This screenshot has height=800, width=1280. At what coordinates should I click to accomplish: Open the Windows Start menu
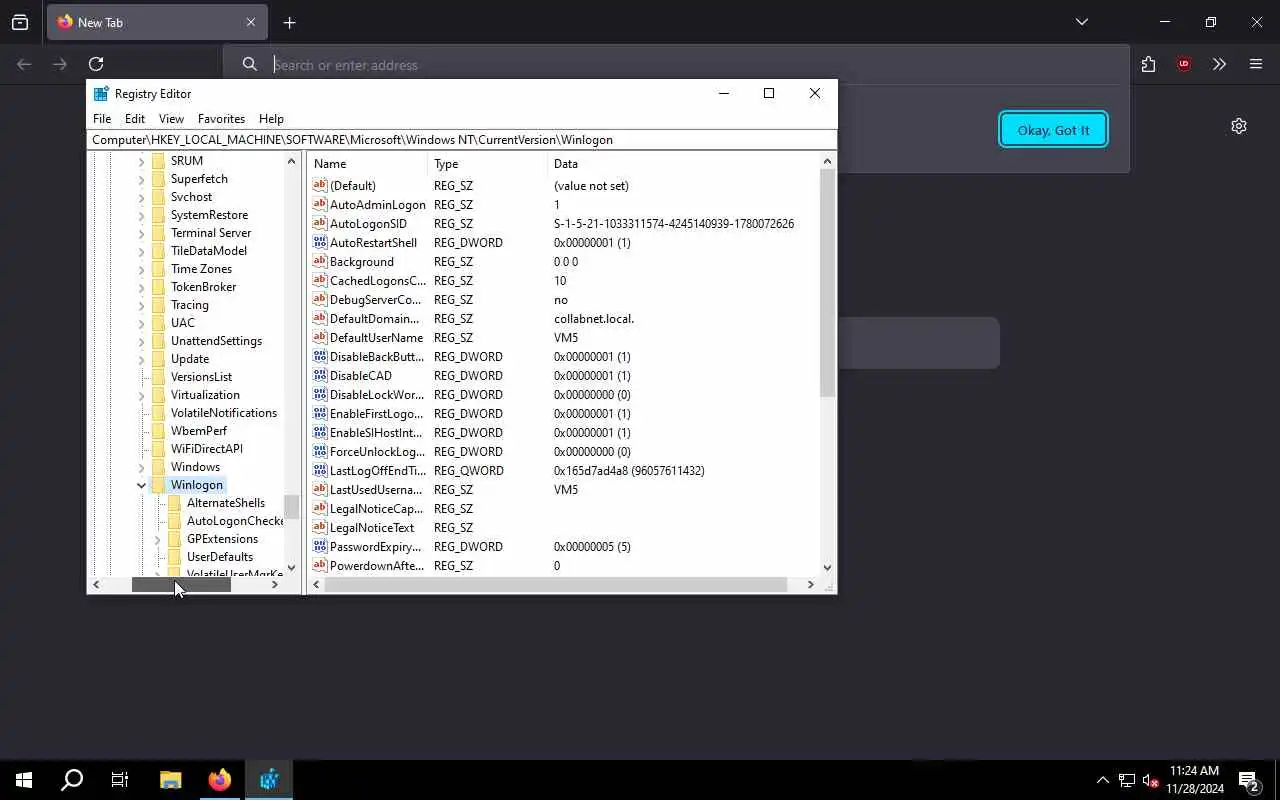[x=24, y=780]
